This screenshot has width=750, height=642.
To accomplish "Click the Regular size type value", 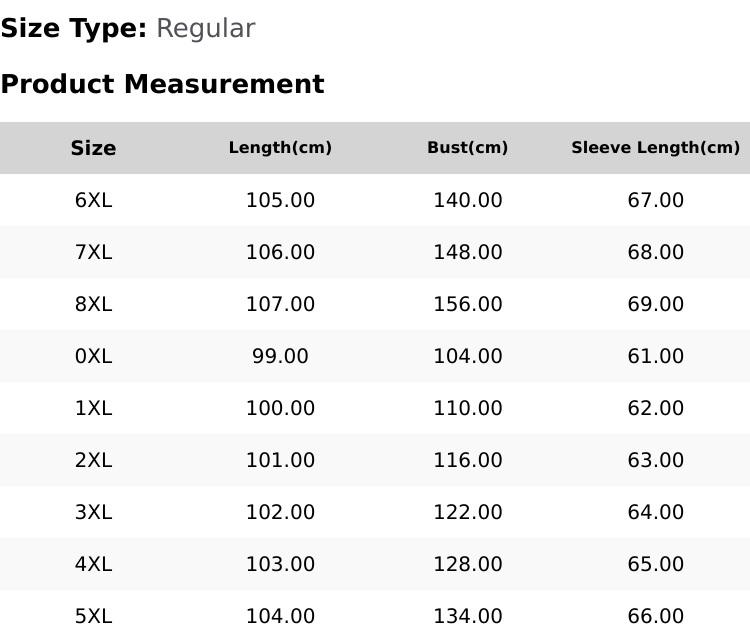I will point(206,29).
